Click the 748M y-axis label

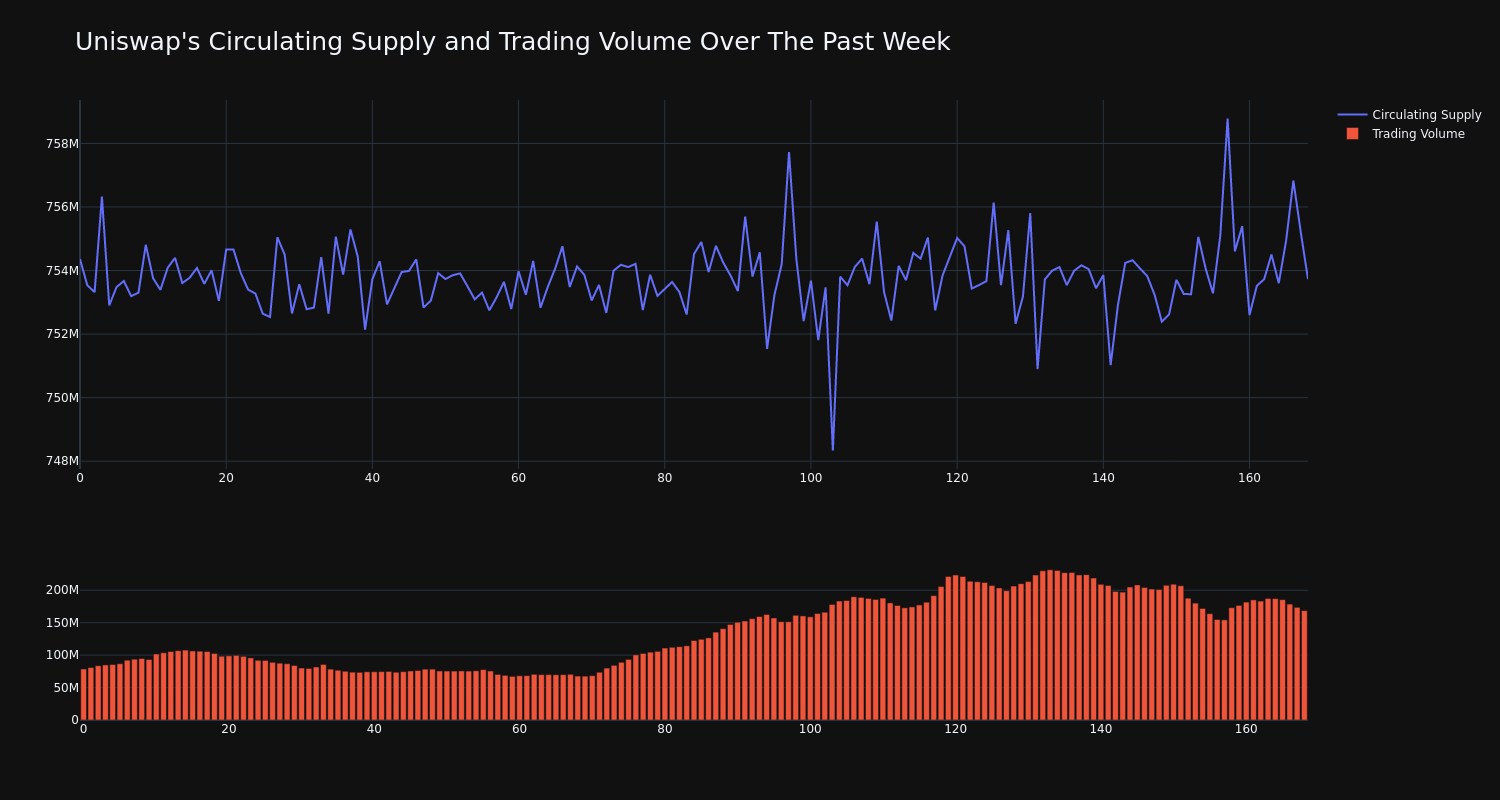62,461
